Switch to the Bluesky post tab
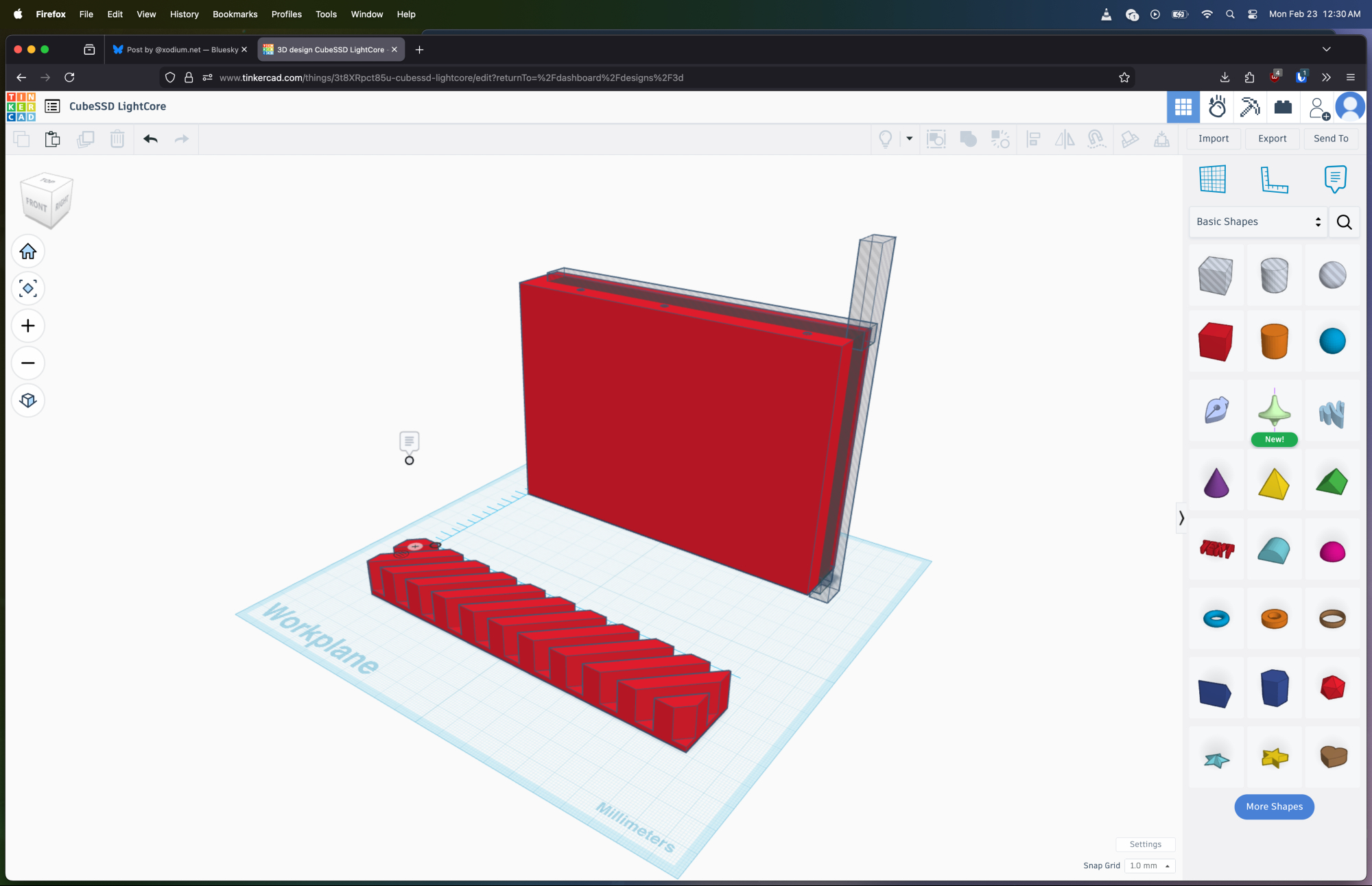This screenshot has width=1372, height=886. [177, 49]
